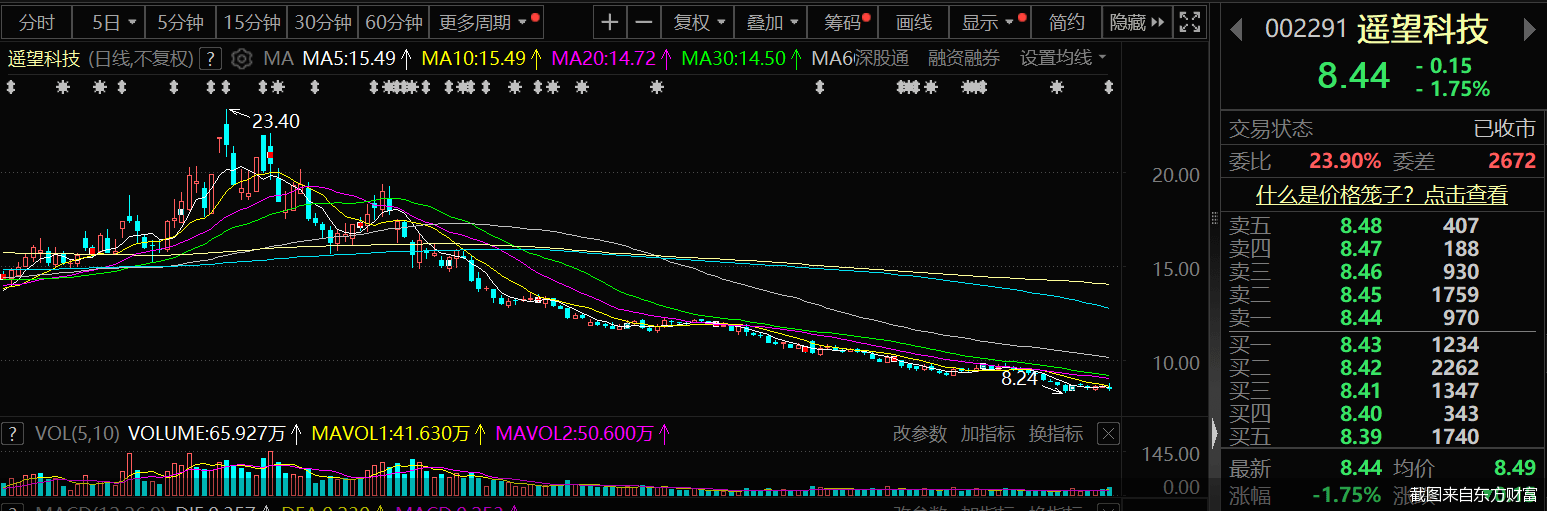Image resolution: width=1547 pixels, height=511 pixels.
Task: Select the 60分钟 period tab
Action: tap(394, 22)
